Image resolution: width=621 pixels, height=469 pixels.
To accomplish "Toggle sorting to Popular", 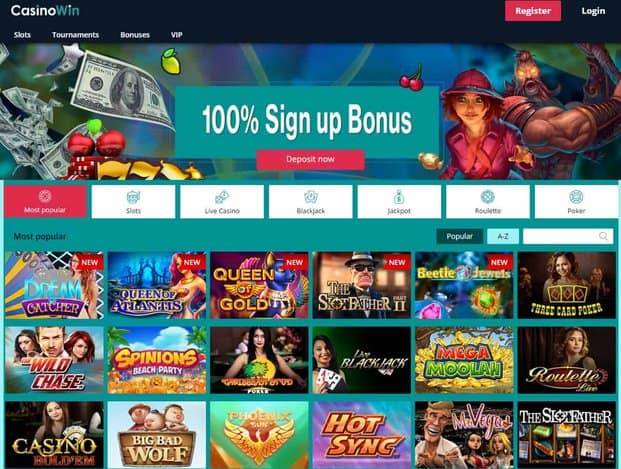I will point(459,236).
